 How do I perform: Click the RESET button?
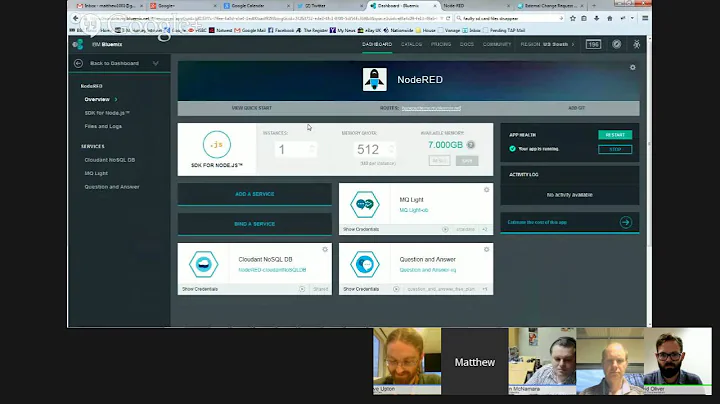click(x=439, y=161)
